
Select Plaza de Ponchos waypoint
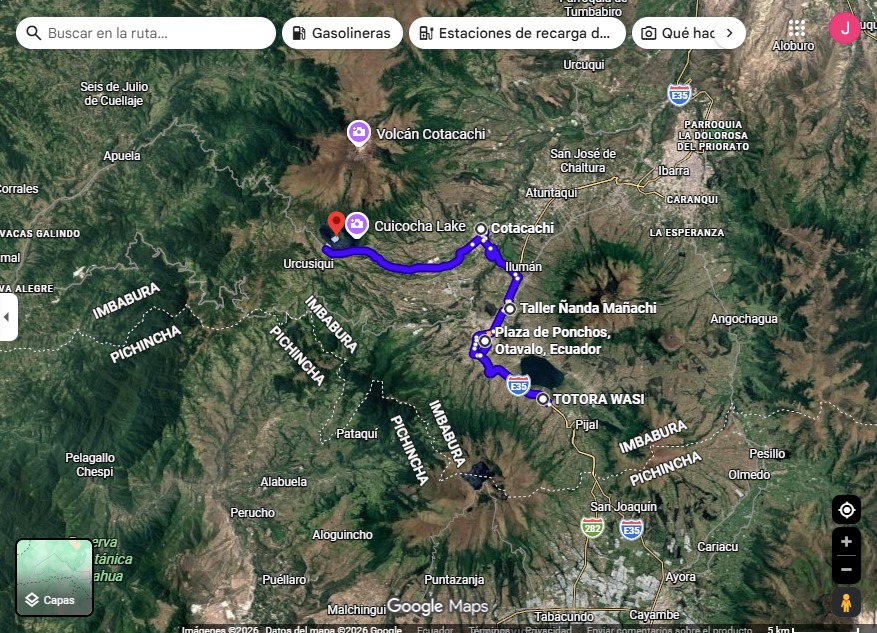485,342
